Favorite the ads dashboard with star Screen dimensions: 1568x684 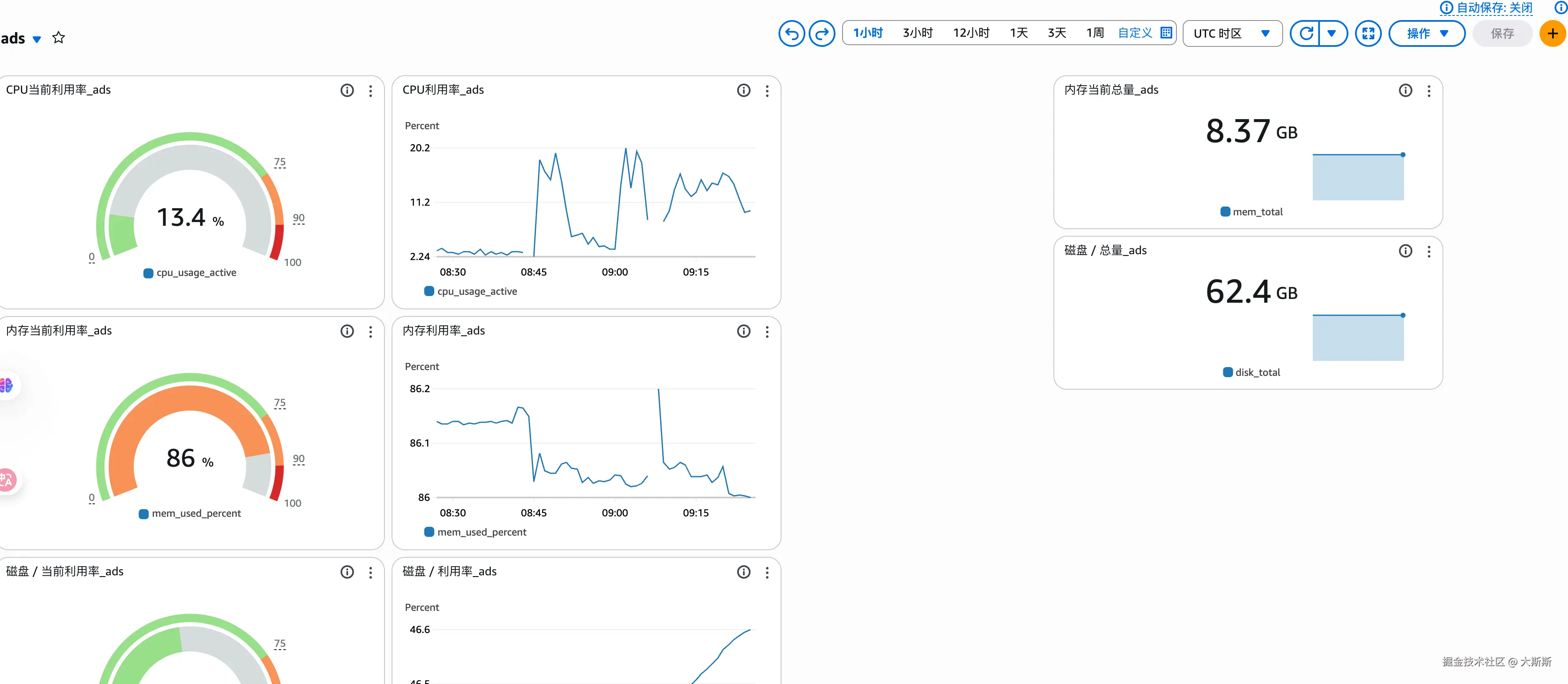coord(59,38)
